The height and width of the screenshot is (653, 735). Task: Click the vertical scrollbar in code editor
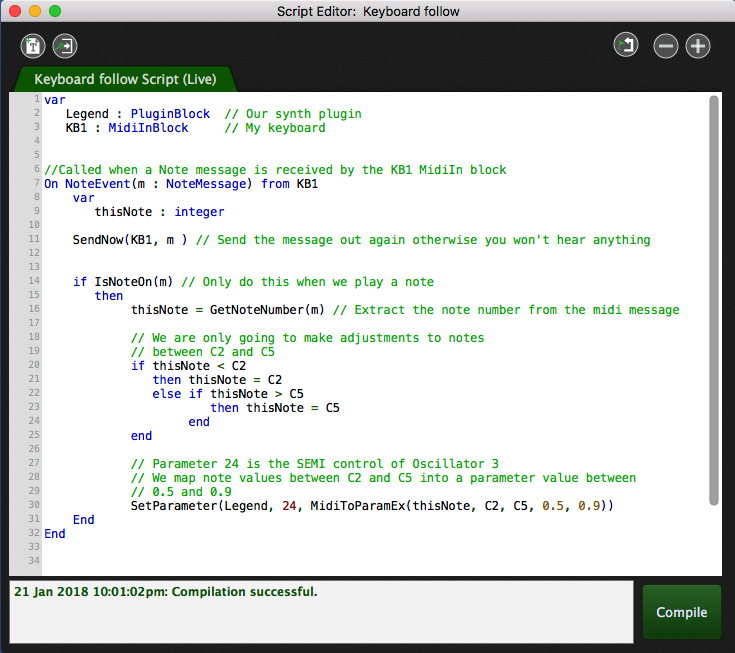(714, 300)
